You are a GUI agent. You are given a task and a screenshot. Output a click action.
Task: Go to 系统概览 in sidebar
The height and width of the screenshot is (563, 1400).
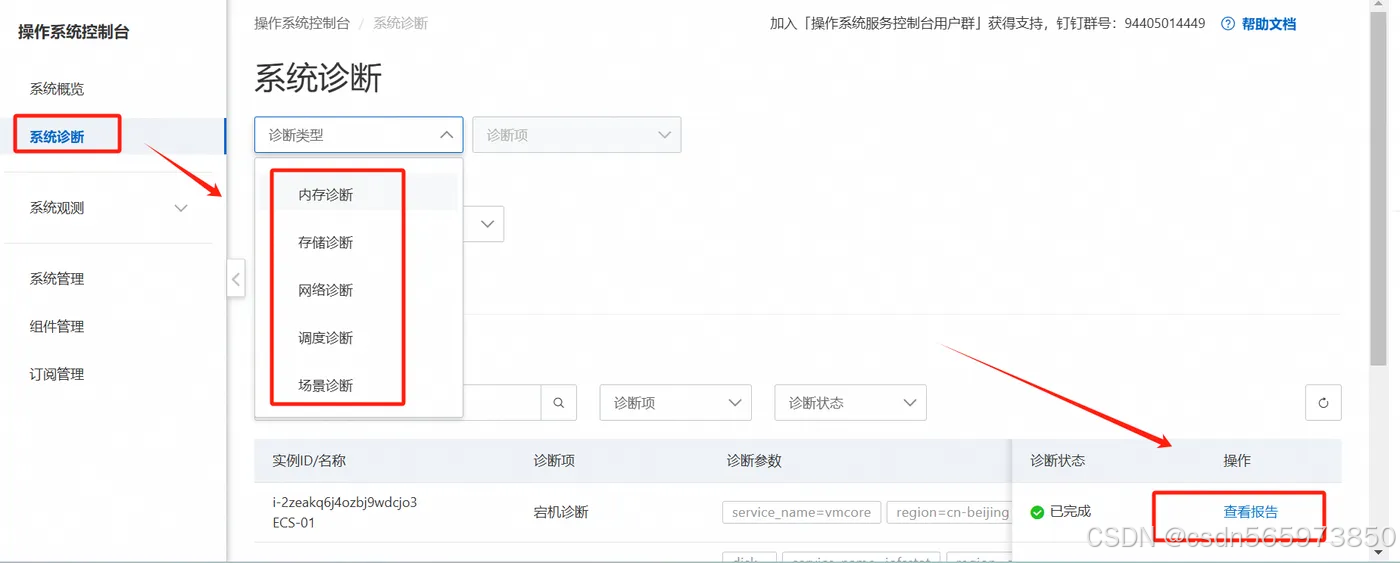[57, 89]
